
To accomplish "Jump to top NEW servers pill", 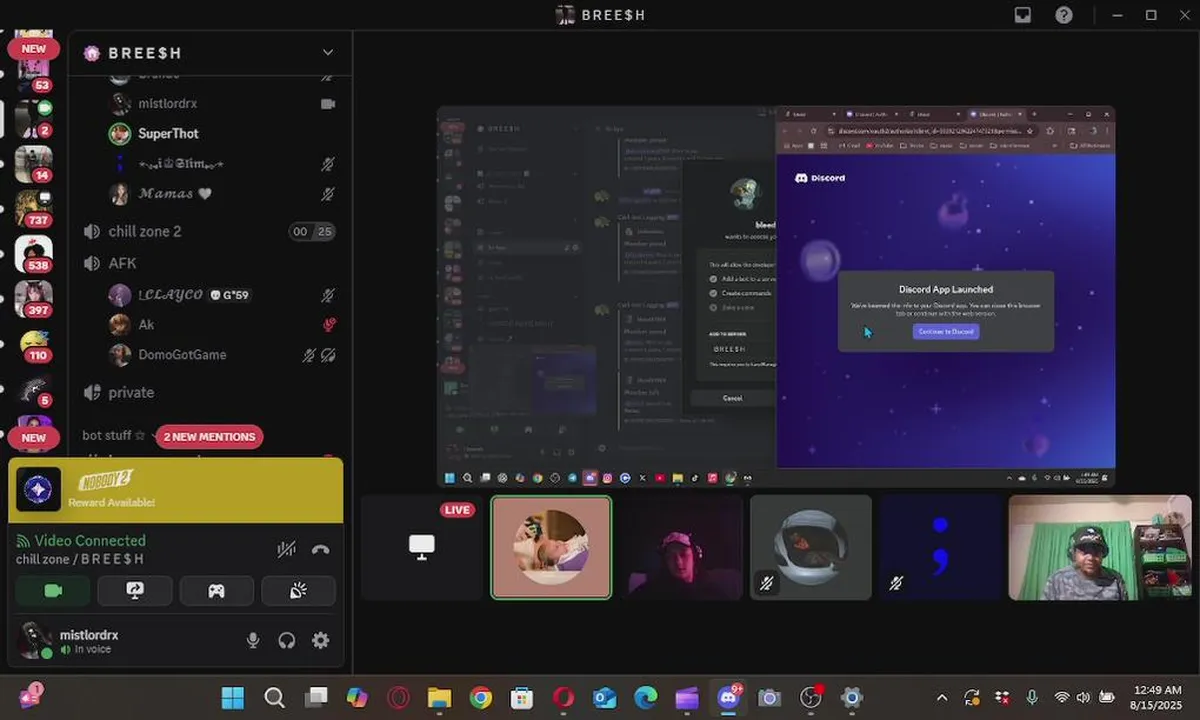I will pyautogui.click(x=33, y=48).
